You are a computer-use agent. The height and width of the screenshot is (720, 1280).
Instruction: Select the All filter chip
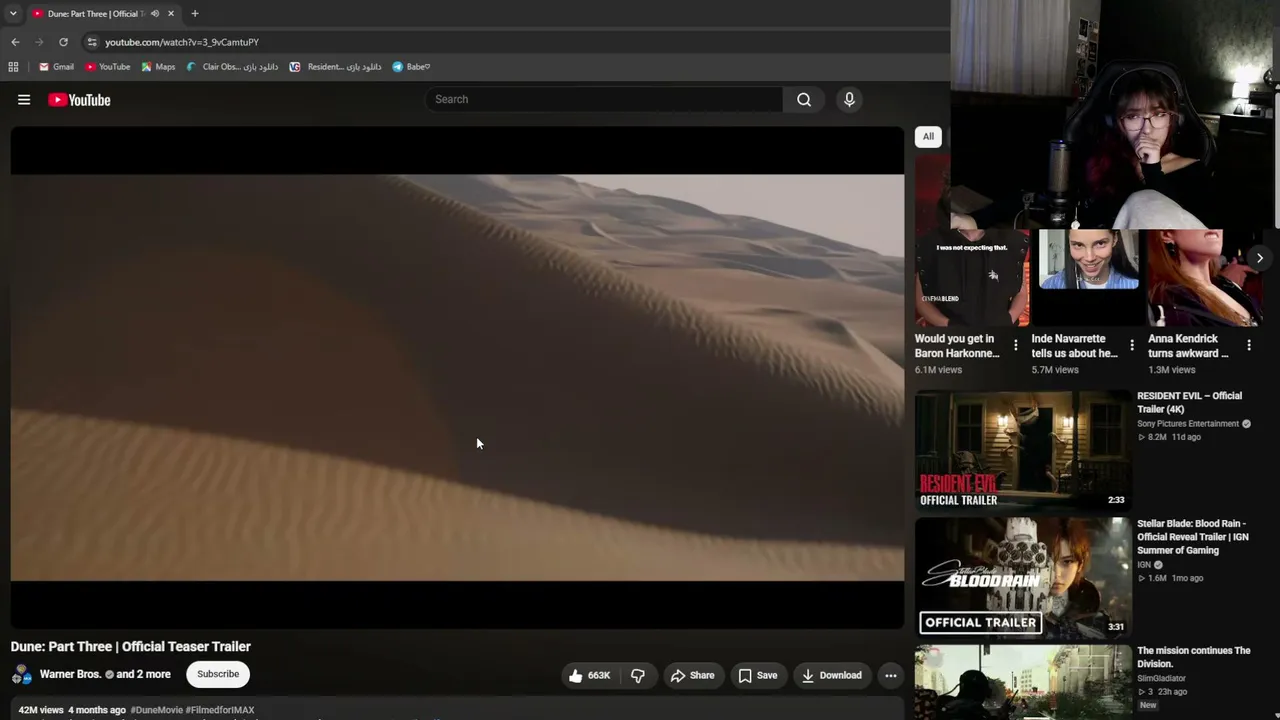[928, 137]
